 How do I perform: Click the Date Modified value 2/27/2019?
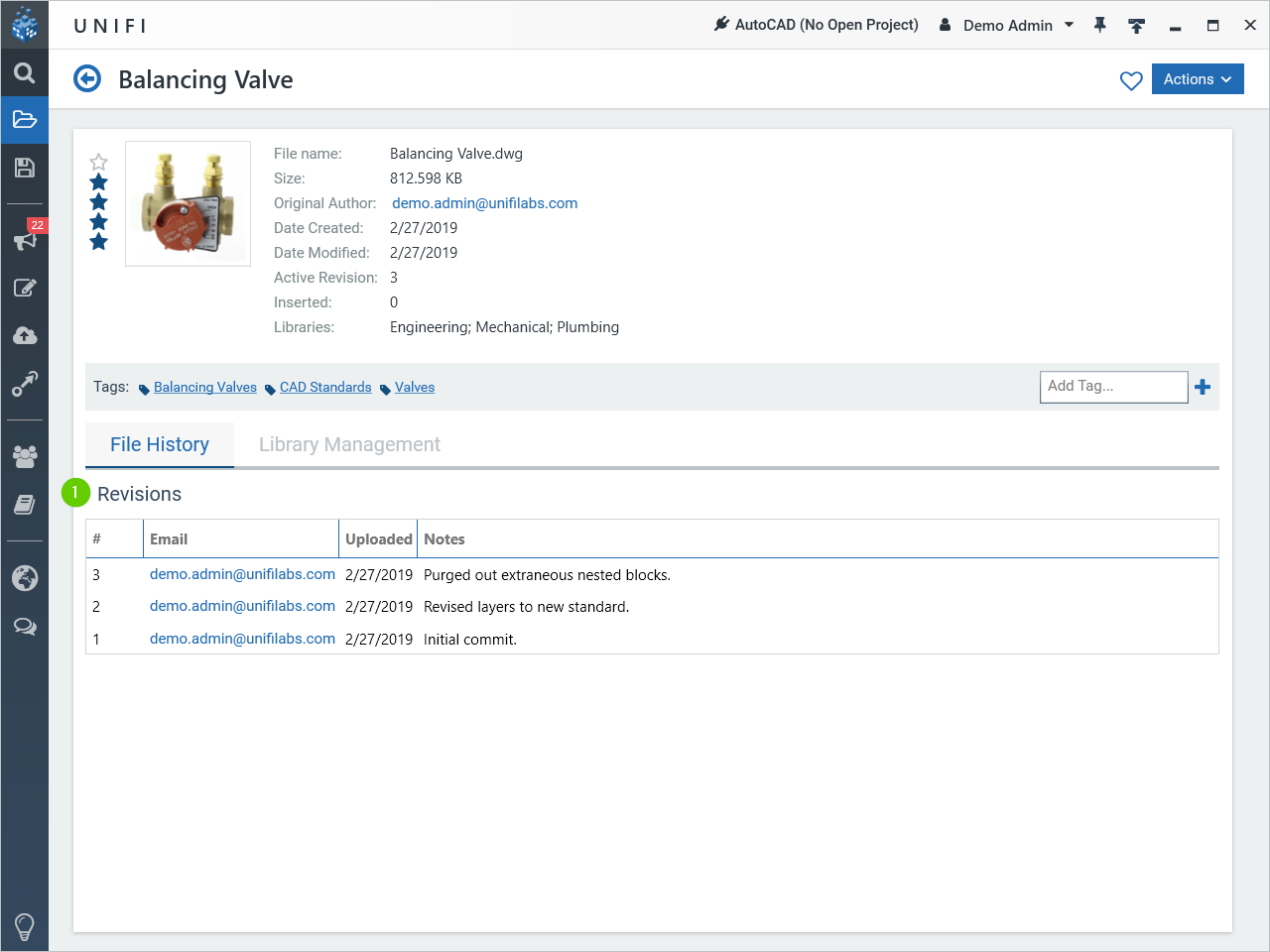(424, 253)
